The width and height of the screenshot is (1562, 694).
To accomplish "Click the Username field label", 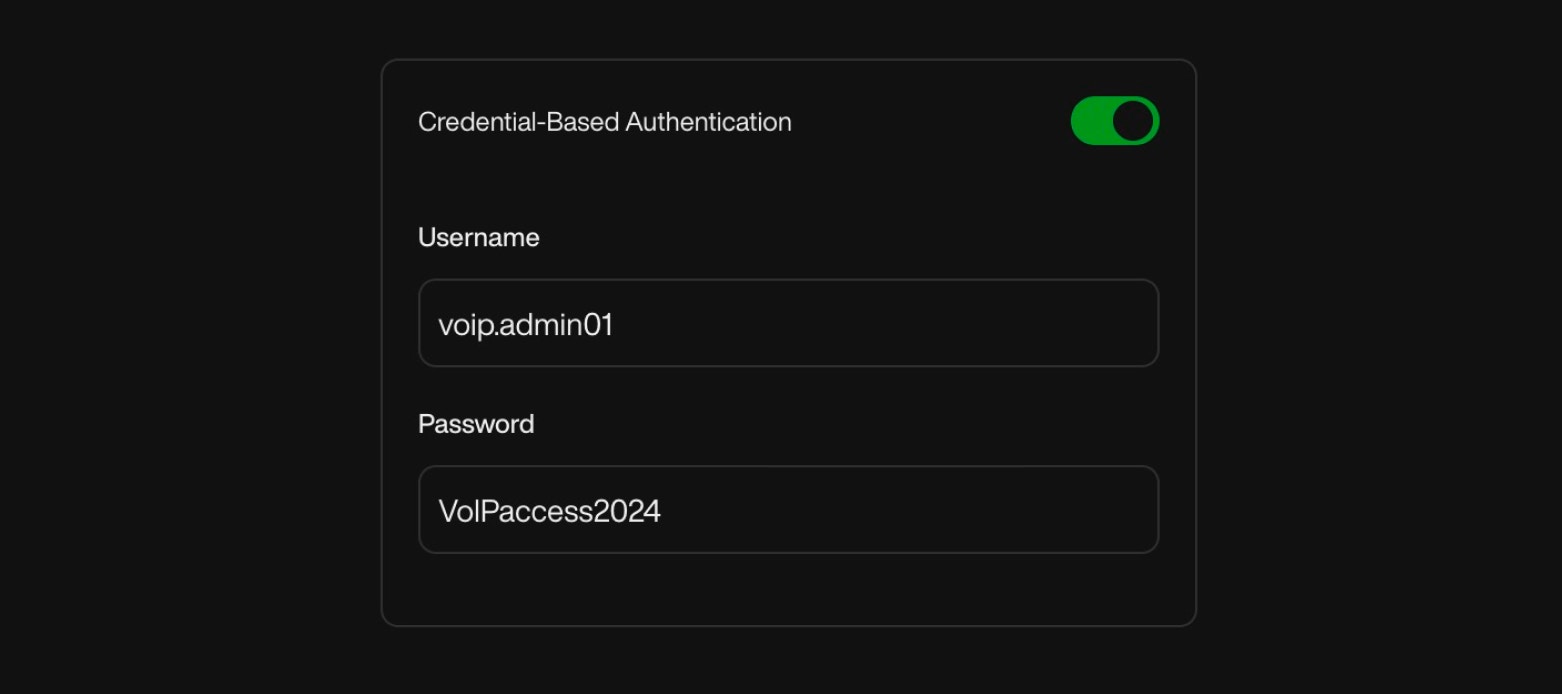I will tap(478, 237).
